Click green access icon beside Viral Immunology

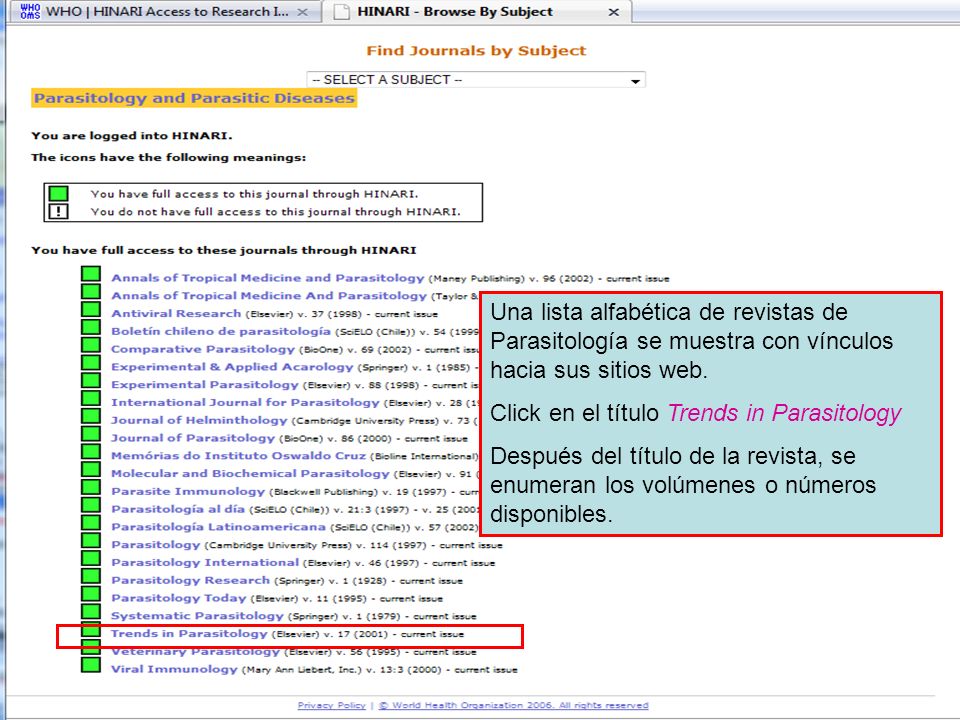tap(91, 664)
